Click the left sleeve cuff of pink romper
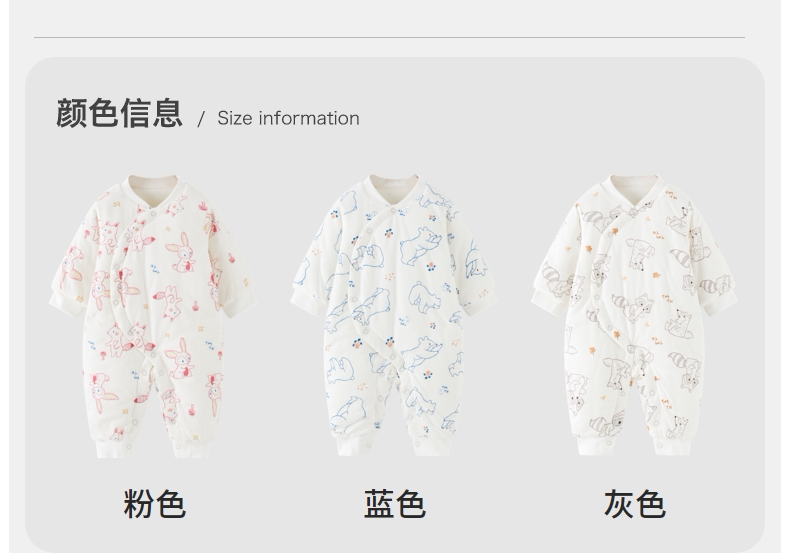790x553 pixels. click(x=66, y=302)
